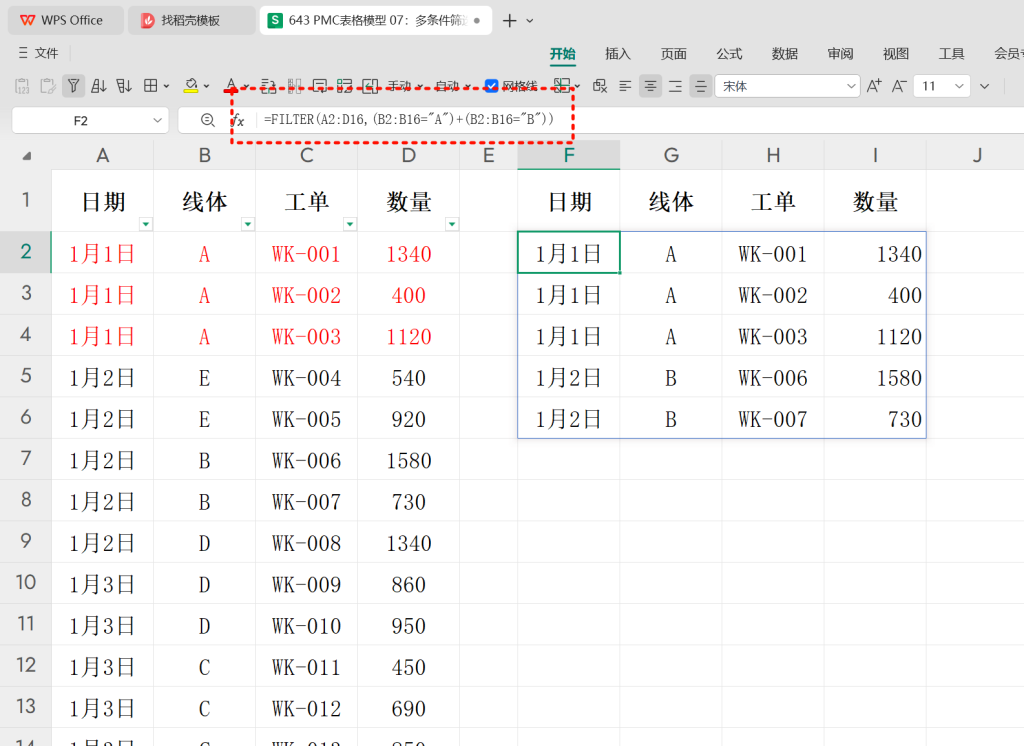Click the borders grid icon
This screenshot has width=1024, height=746.
151,86
